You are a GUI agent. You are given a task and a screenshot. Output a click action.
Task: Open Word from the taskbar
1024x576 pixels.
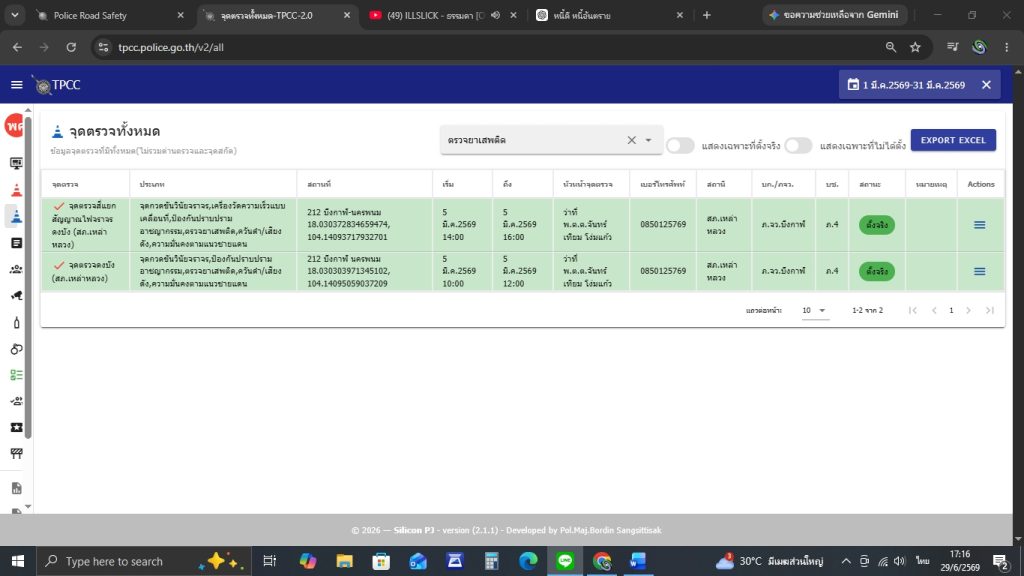click(x=638, y=561)
